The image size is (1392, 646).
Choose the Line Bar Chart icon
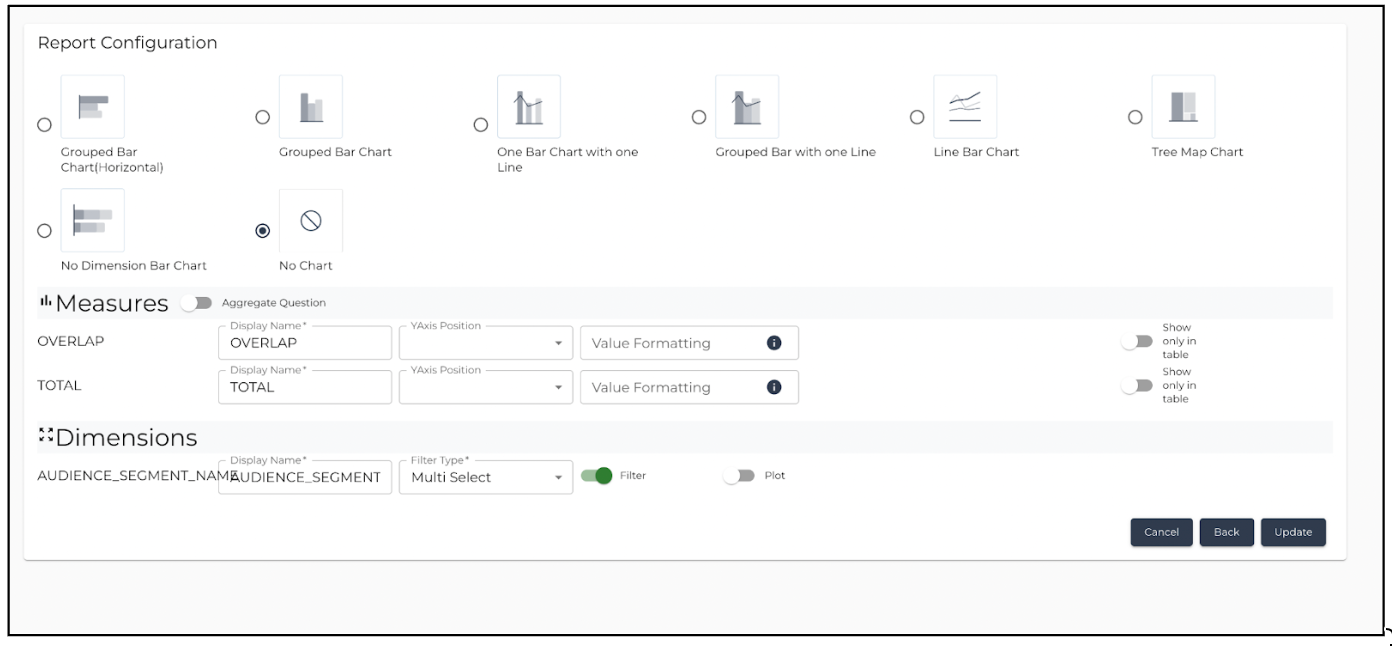(x=965, y=106)
